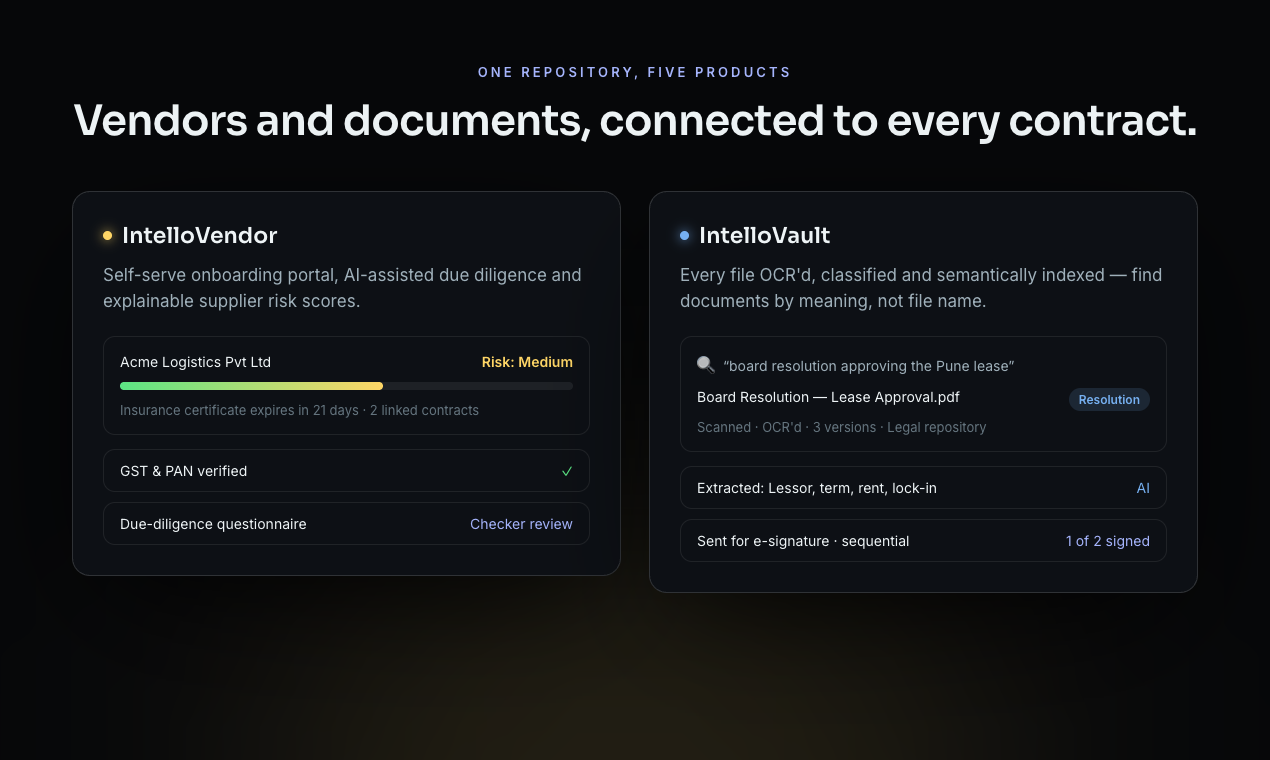
Task: Click the Acme Logistics risk progress bar
Action: 346,386
